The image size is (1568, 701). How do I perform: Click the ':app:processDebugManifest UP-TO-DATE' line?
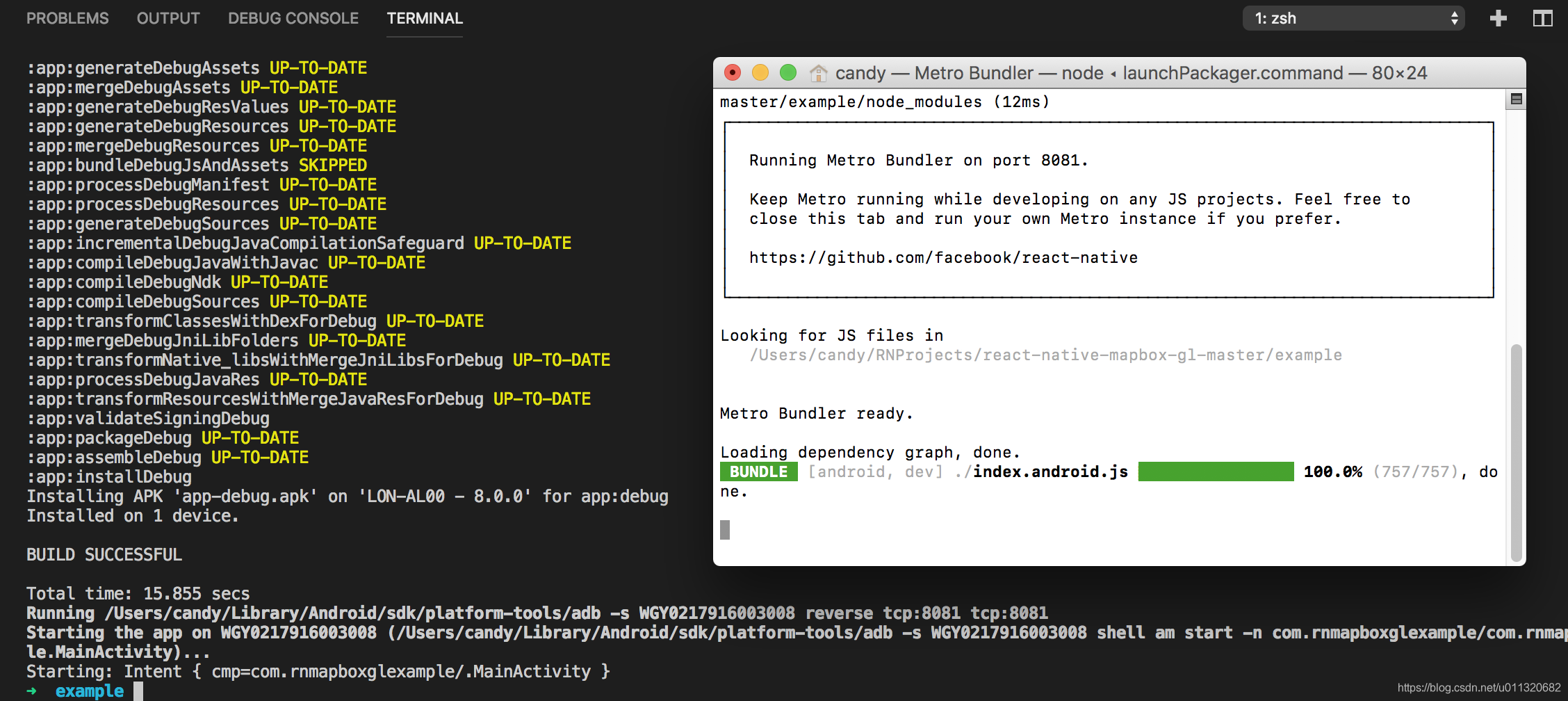[x=202, y=185]
